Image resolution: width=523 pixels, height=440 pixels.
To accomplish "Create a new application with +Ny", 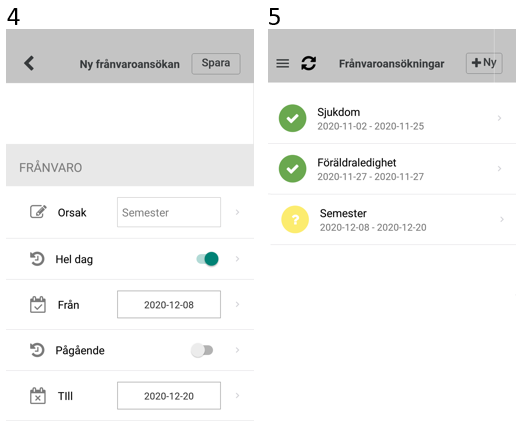I will click(484, 63).
